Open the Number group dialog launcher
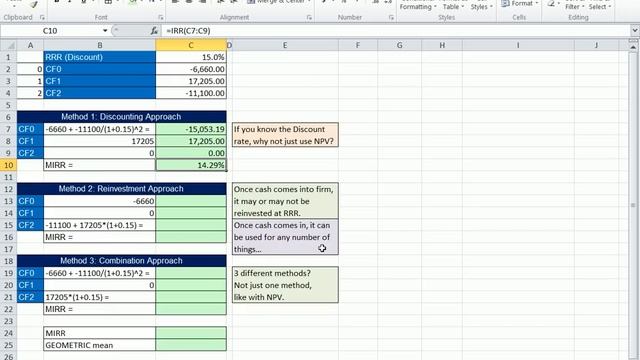The image size is (640, 360). (391, 18)
